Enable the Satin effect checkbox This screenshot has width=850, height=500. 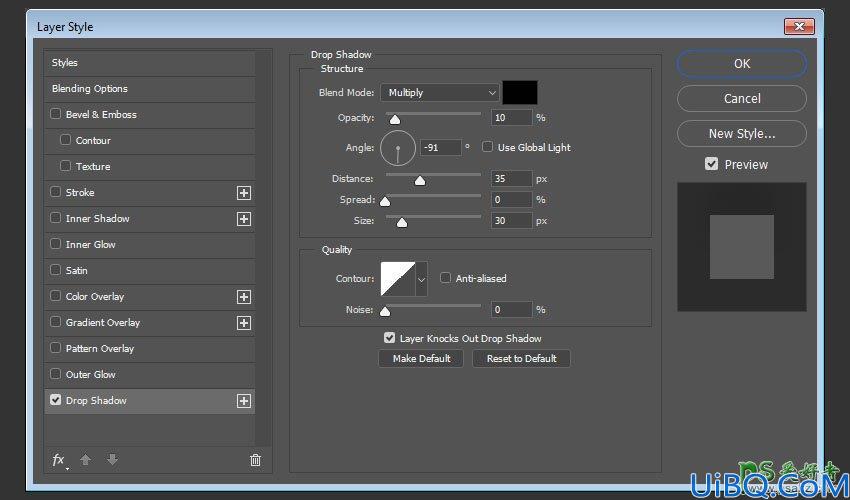pyautogui.click(x=55, y=270)
